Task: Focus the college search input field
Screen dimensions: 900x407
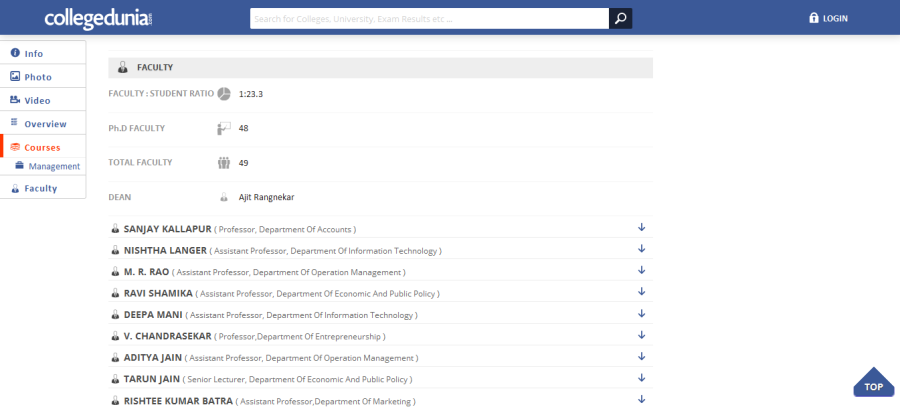Action: coord(429,18)
